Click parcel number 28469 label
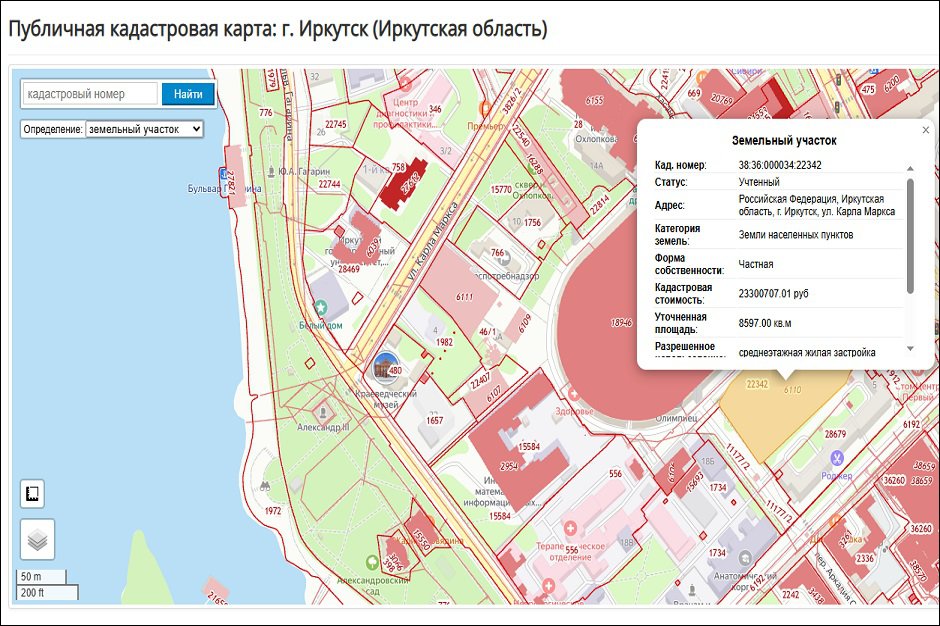940x626 pixels. 349,269
